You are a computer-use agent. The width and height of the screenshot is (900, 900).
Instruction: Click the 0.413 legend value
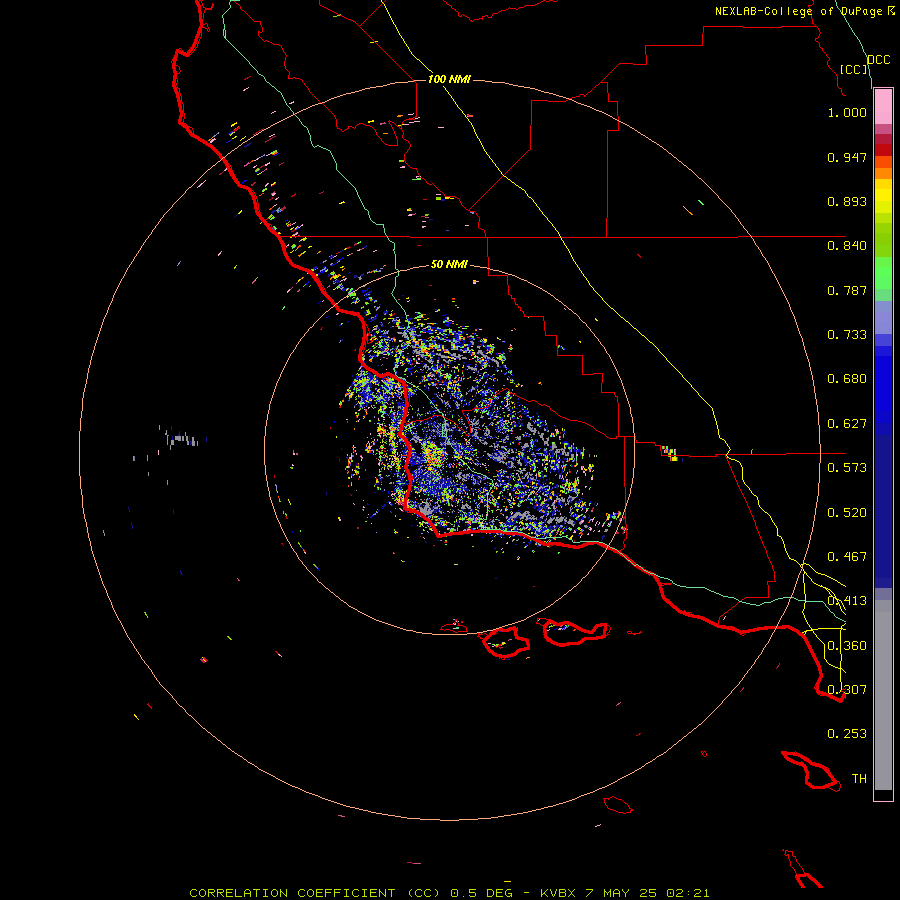[x=847, y=601]
